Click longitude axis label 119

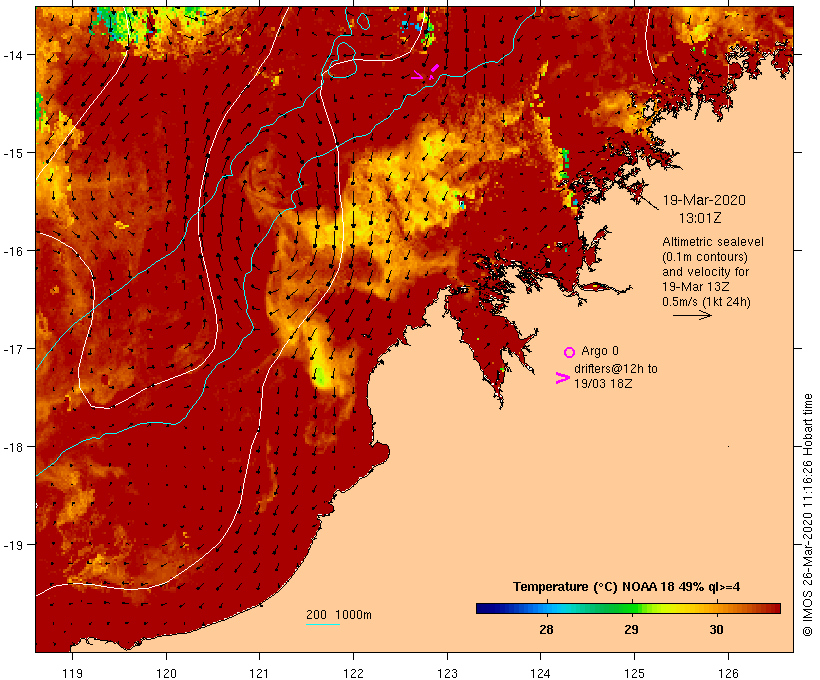(x=72, y=673)
